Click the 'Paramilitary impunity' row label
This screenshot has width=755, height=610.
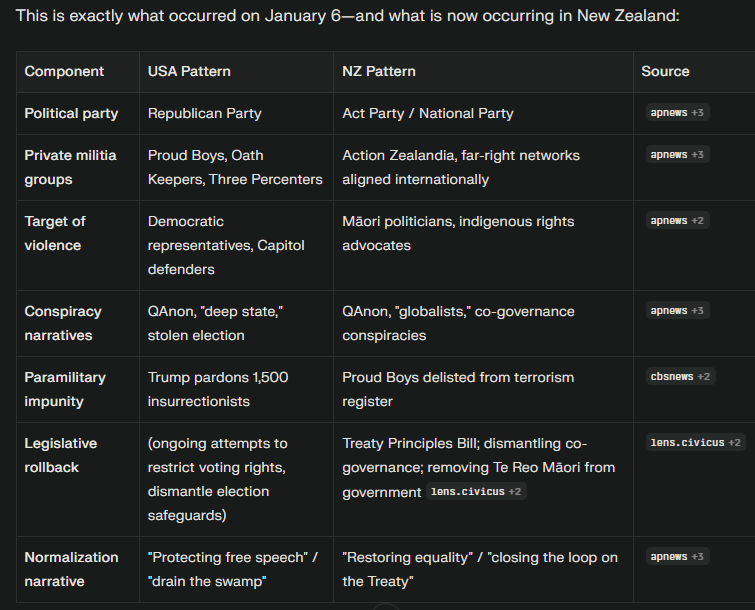(65, 389)
